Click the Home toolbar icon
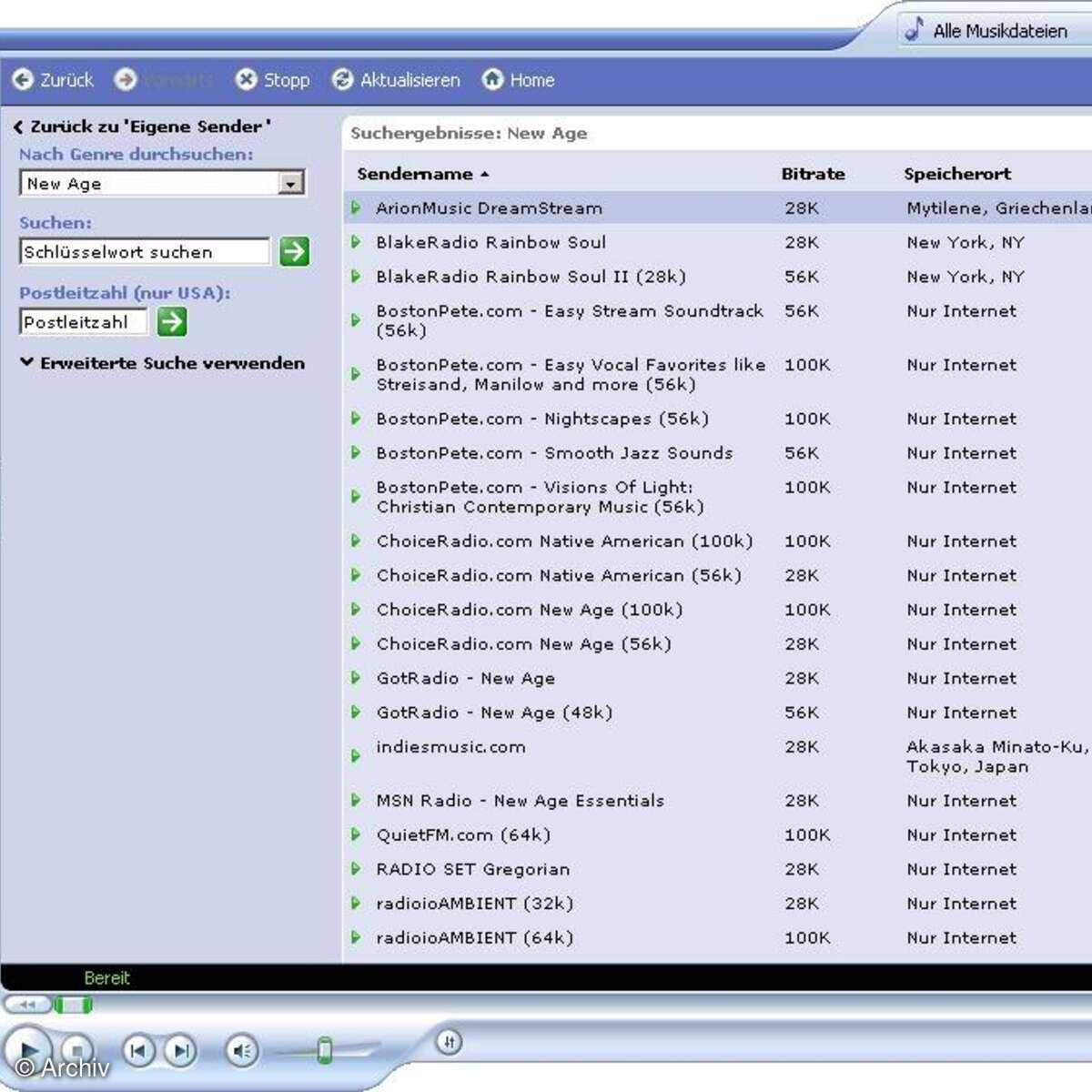Viewport: 1092px width, 1092px height. click(x=493, y=80)
